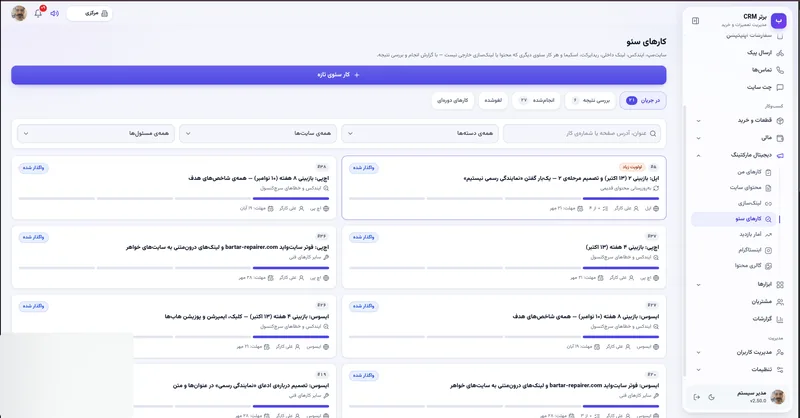
Task: Click the اولویت زیاد priority badge
Action: coord(632,167)
